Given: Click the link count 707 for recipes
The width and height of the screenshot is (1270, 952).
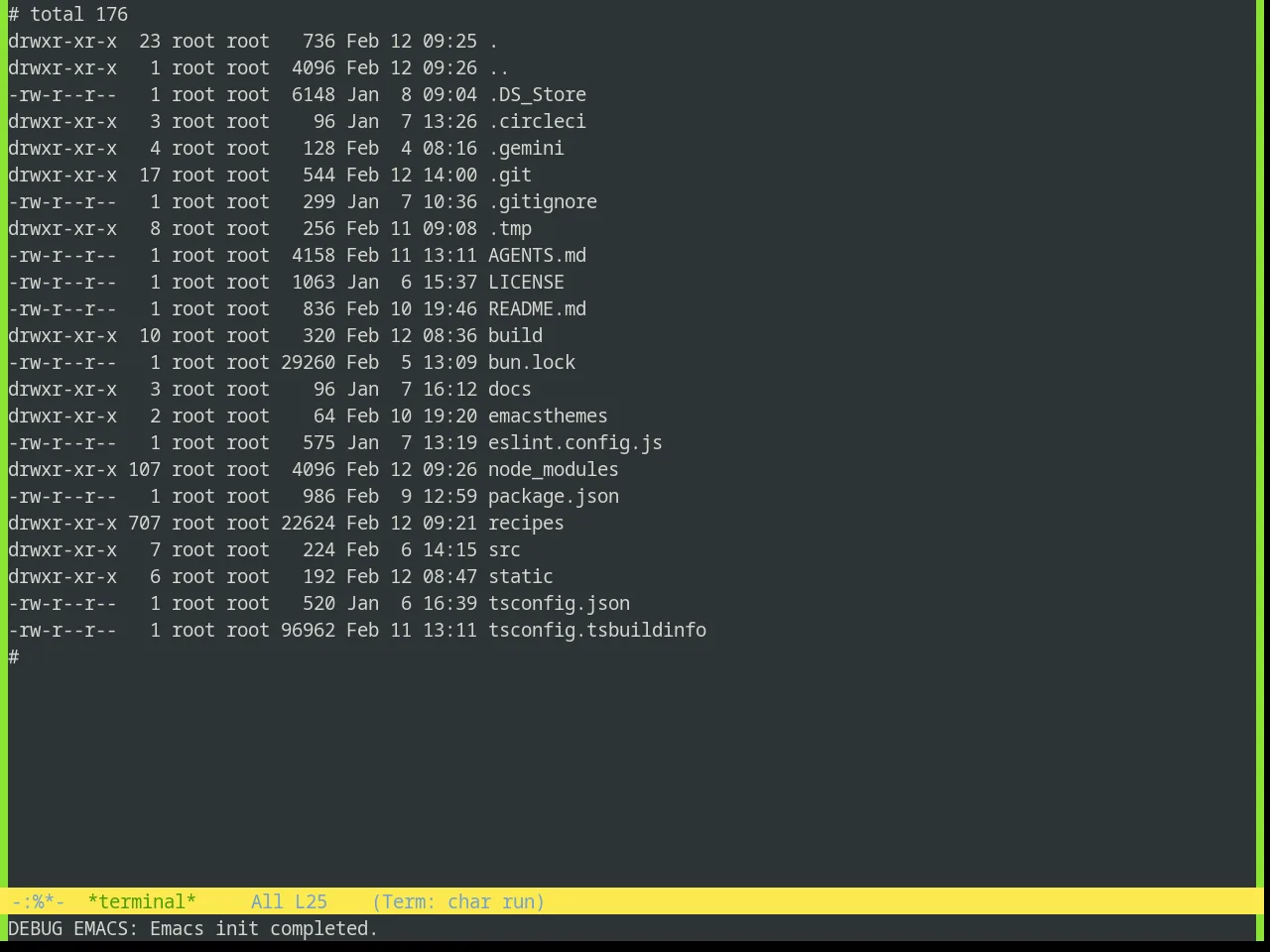Looking at the screenshot, I should [144, 523].
